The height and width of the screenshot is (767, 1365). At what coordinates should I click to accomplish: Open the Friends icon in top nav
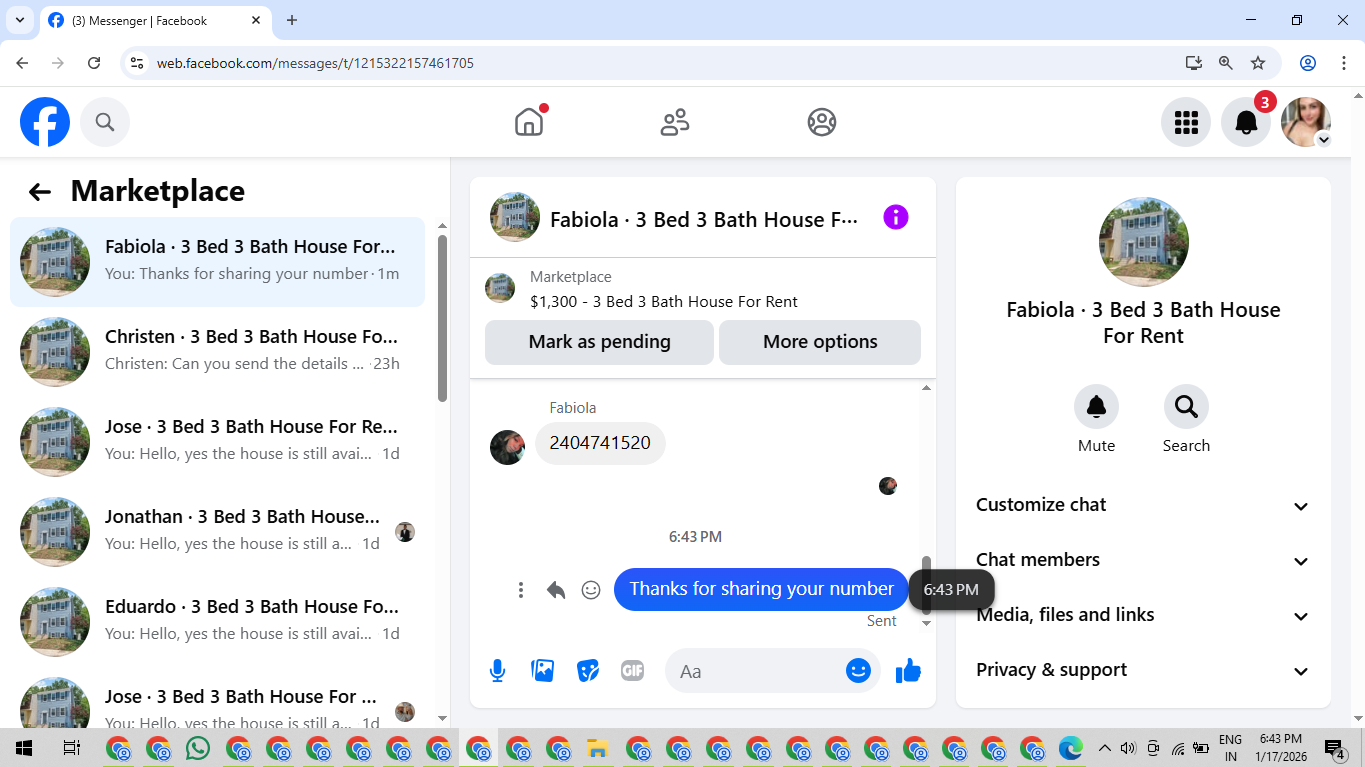pos(675,122)
